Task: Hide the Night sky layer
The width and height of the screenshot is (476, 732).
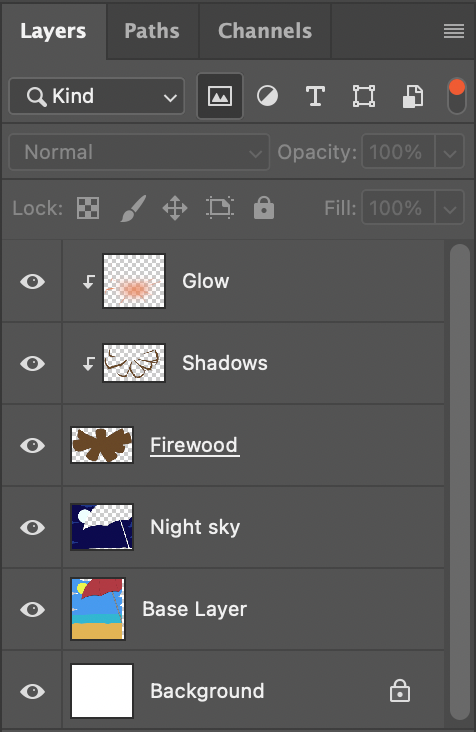Action: tap(33, 528)
